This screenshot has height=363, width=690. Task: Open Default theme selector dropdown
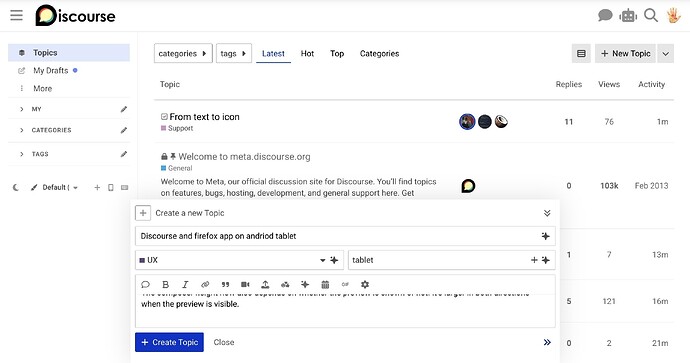[x=55, y=187]
